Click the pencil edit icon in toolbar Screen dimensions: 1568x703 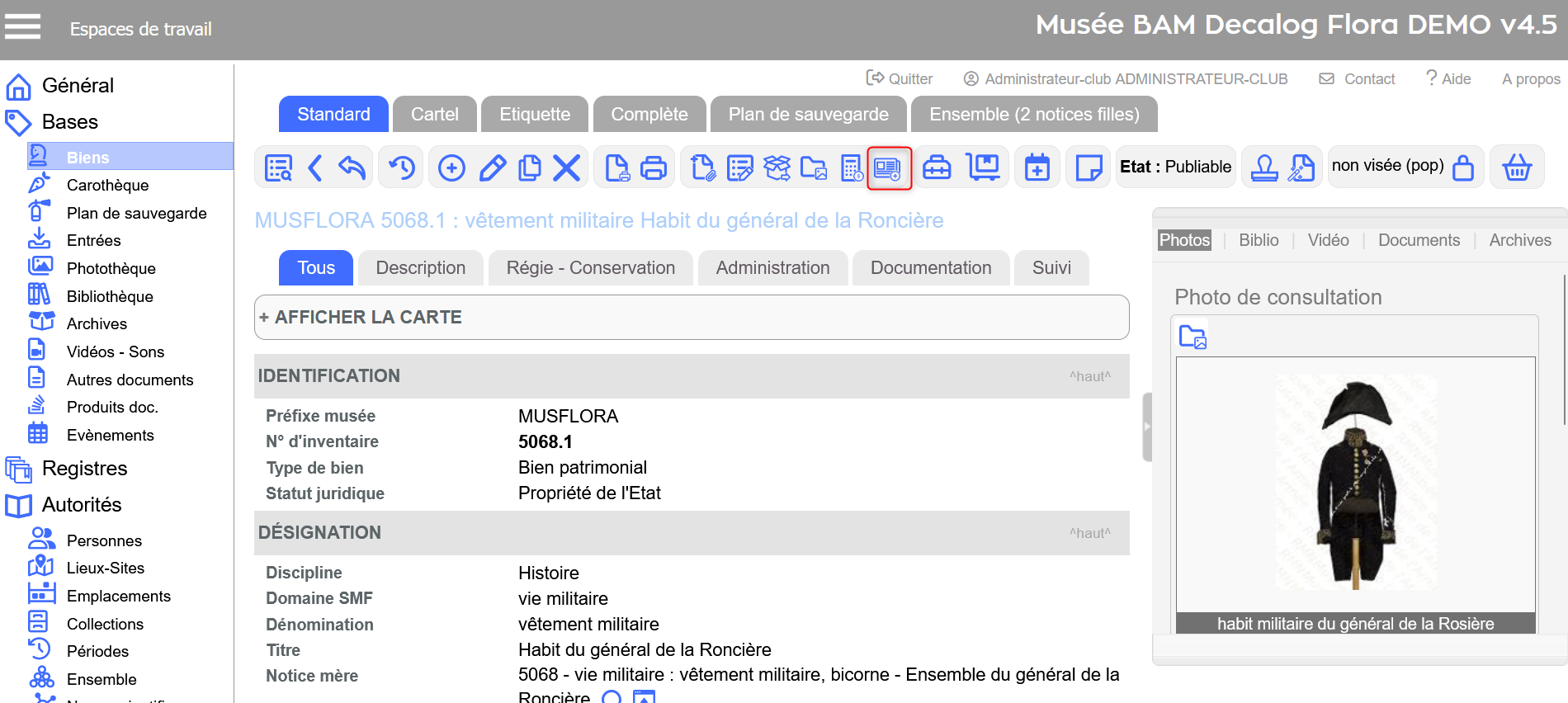[492, 167]
